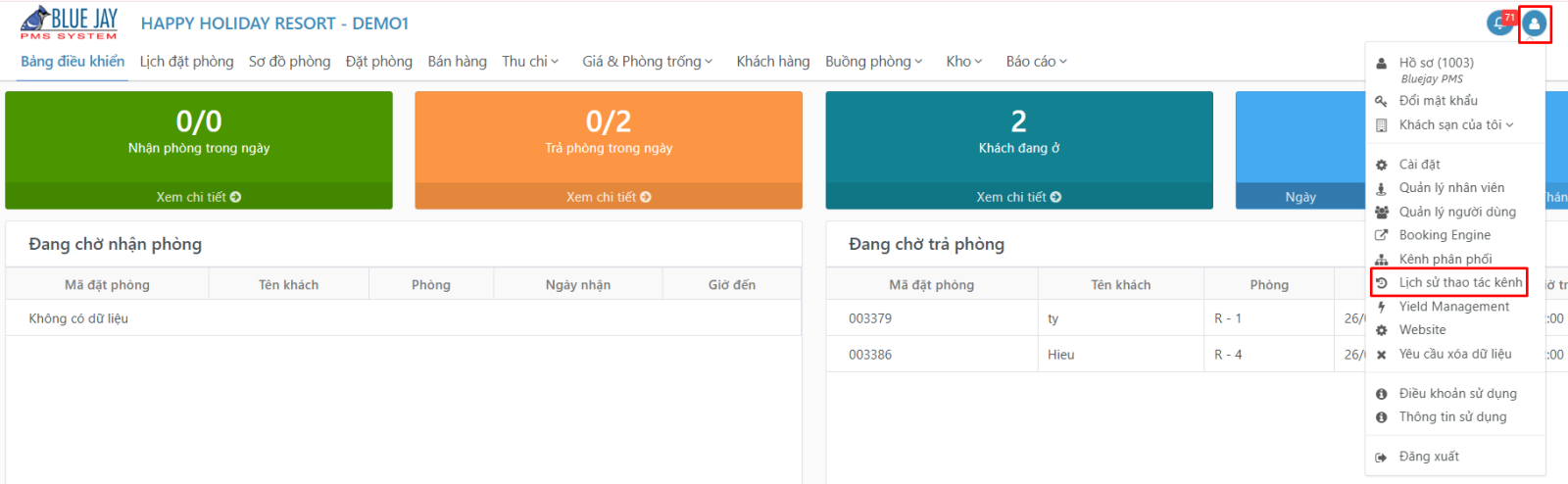
Task: Click room cell R - 1
Action: coord(1228,318)
